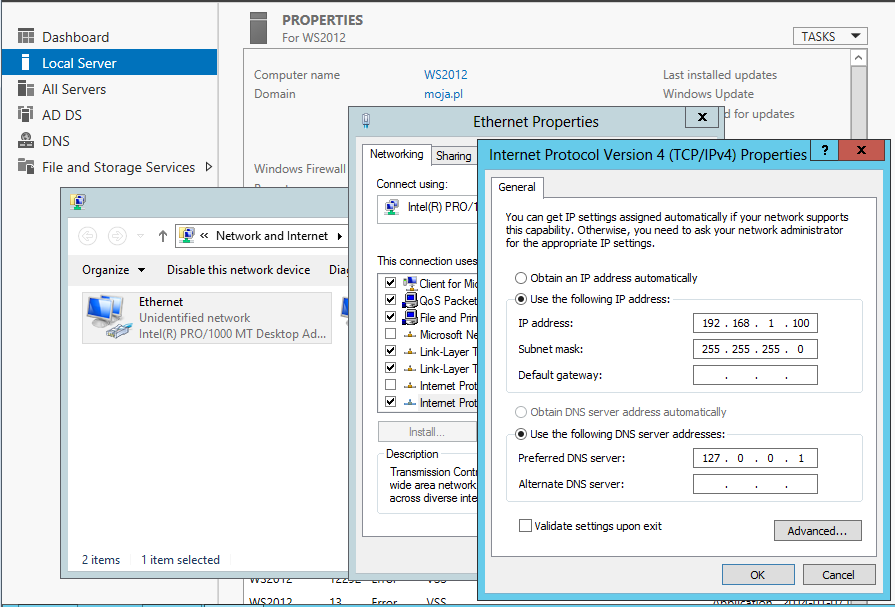Click Network Connections window title icon

click(78, 201)
